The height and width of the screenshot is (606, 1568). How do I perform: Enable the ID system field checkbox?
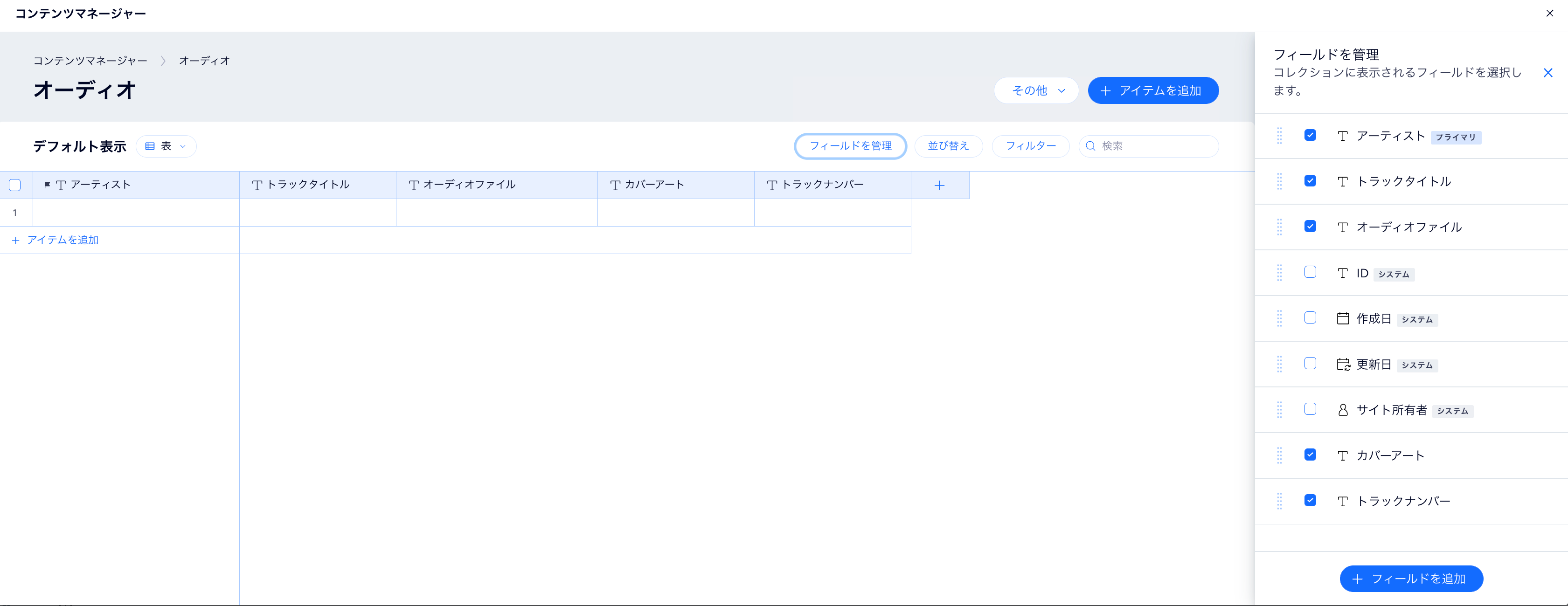click(x=1310, y=272)
